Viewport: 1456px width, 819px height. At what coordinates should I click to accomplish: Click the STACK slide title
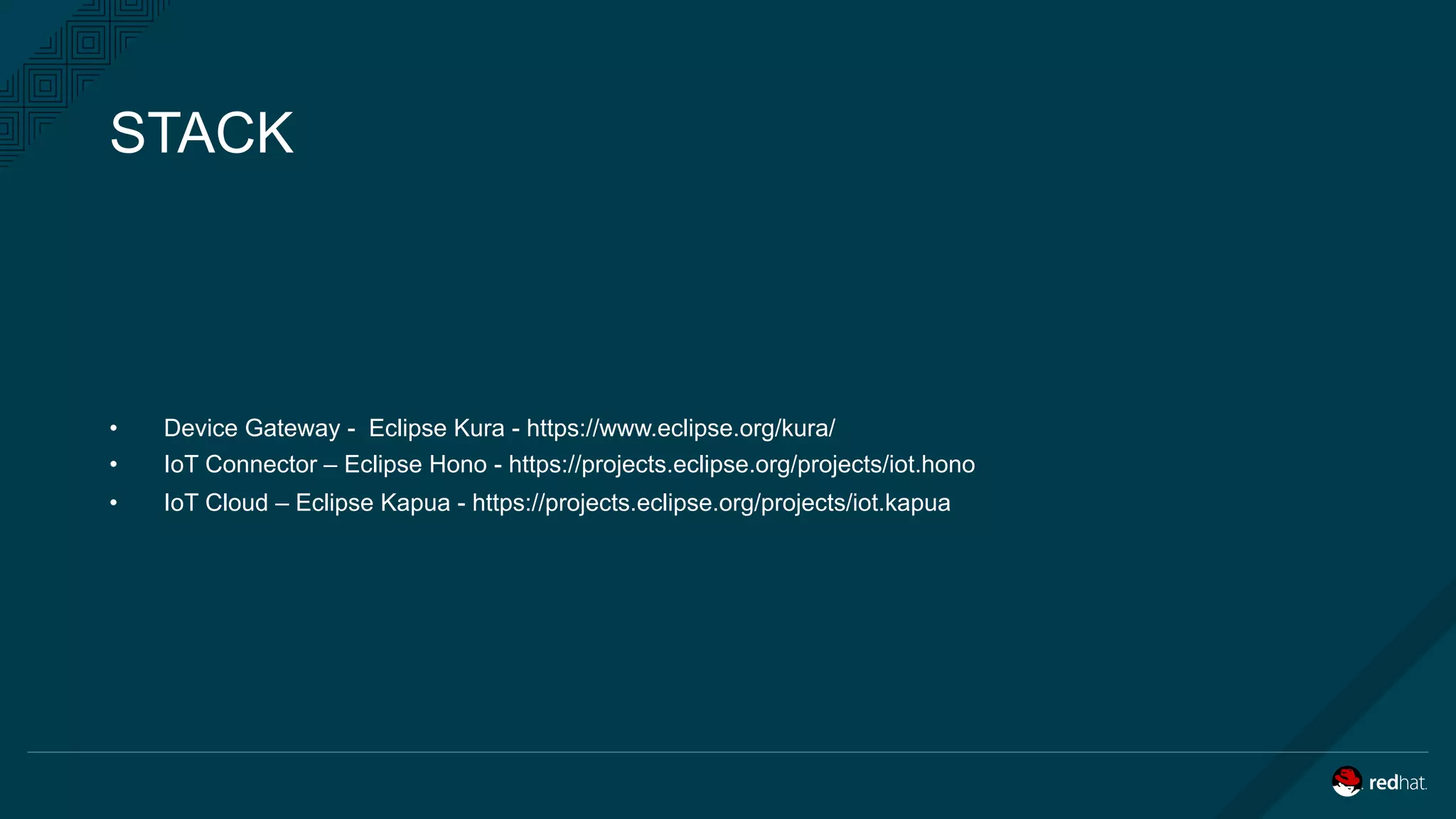point(202,133)
